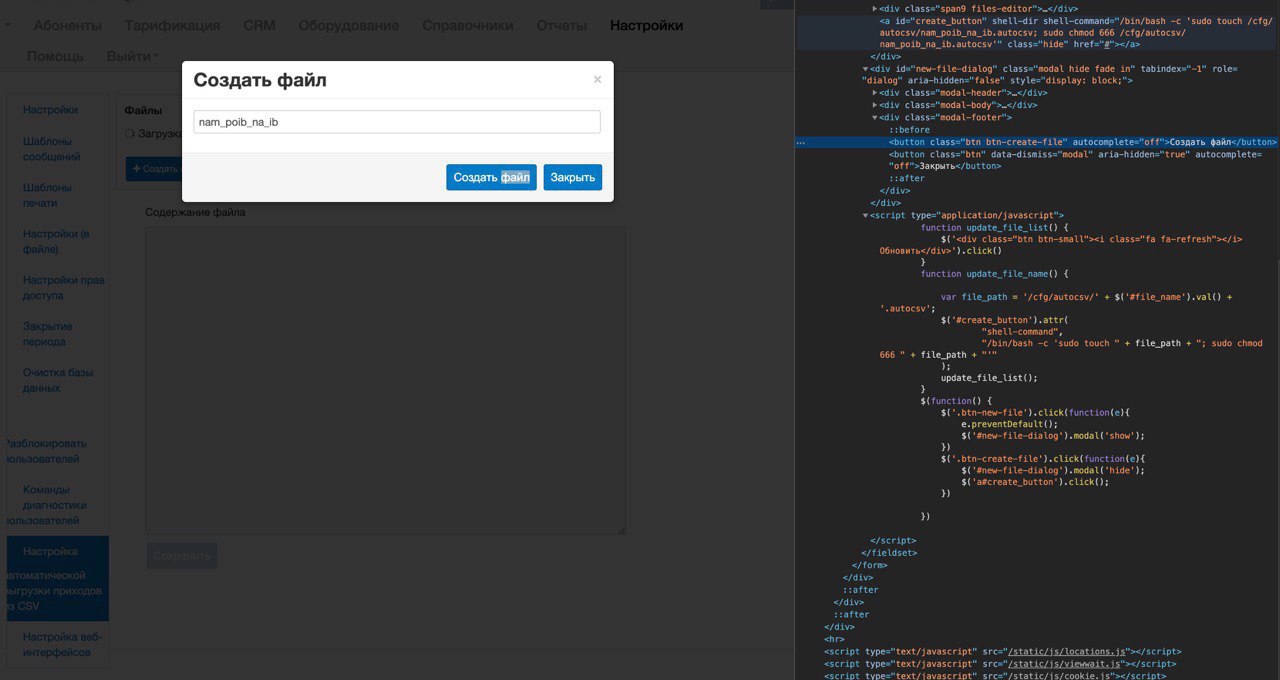The height and width of the screenshot is (680, 1280).
Task: Select the closing form tag line
Action: (869, 565)
